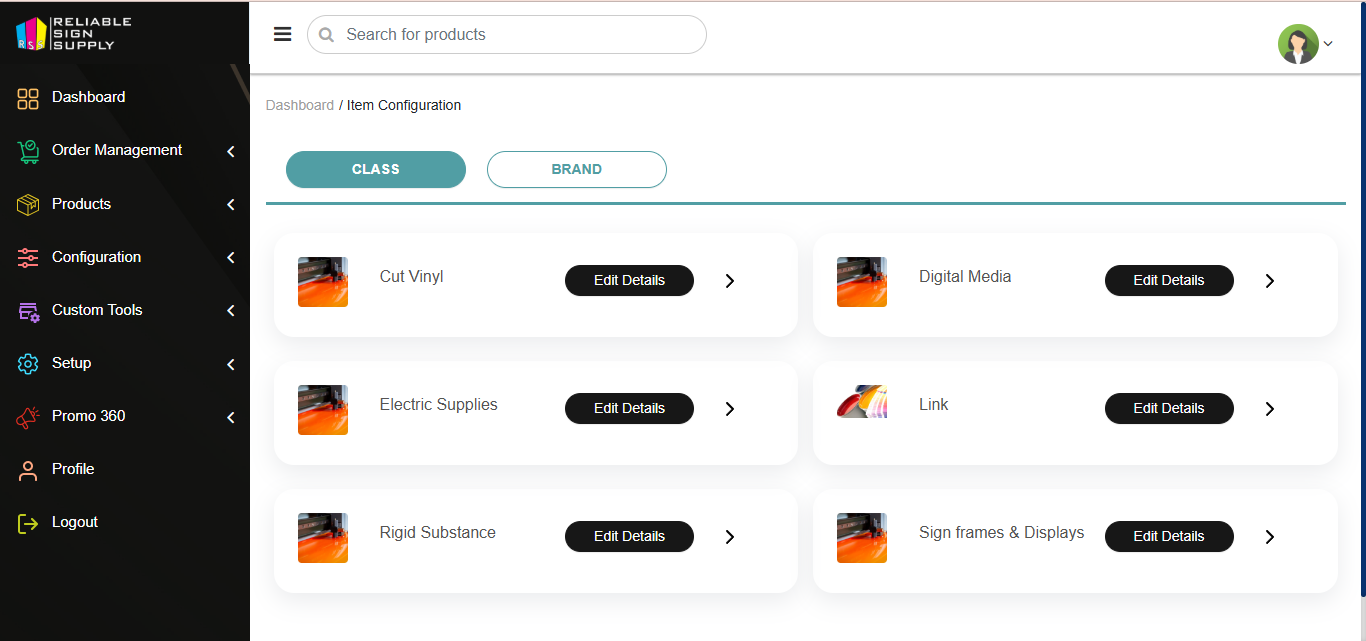Click the hamburger menu icon
Screen dimensions: 1366x641
[283, 34]
